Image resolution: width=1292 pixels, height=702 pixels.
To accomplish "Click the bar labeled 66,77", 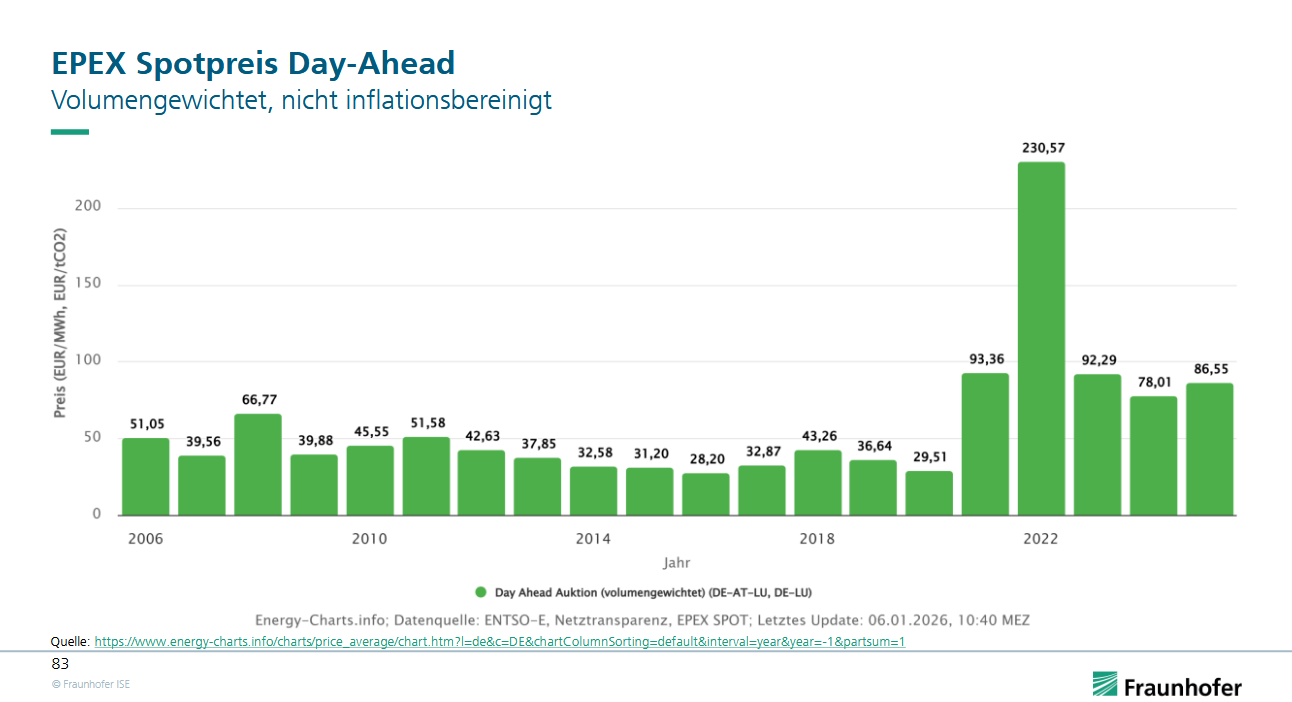I will pos(258,464).
